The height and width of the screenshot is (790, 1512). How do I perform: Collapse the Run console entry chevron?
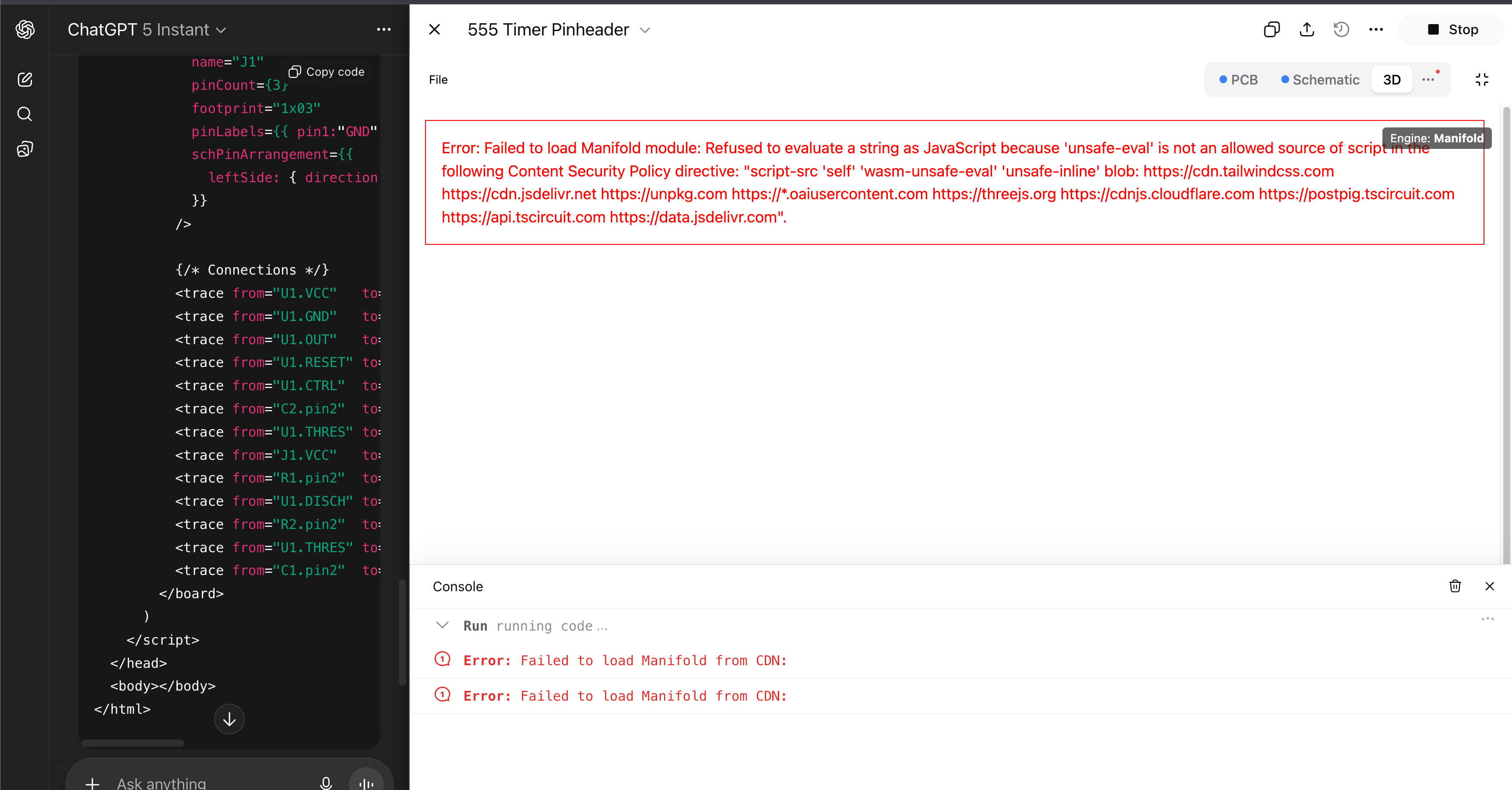pyautogui.click(x=443, y=625)
